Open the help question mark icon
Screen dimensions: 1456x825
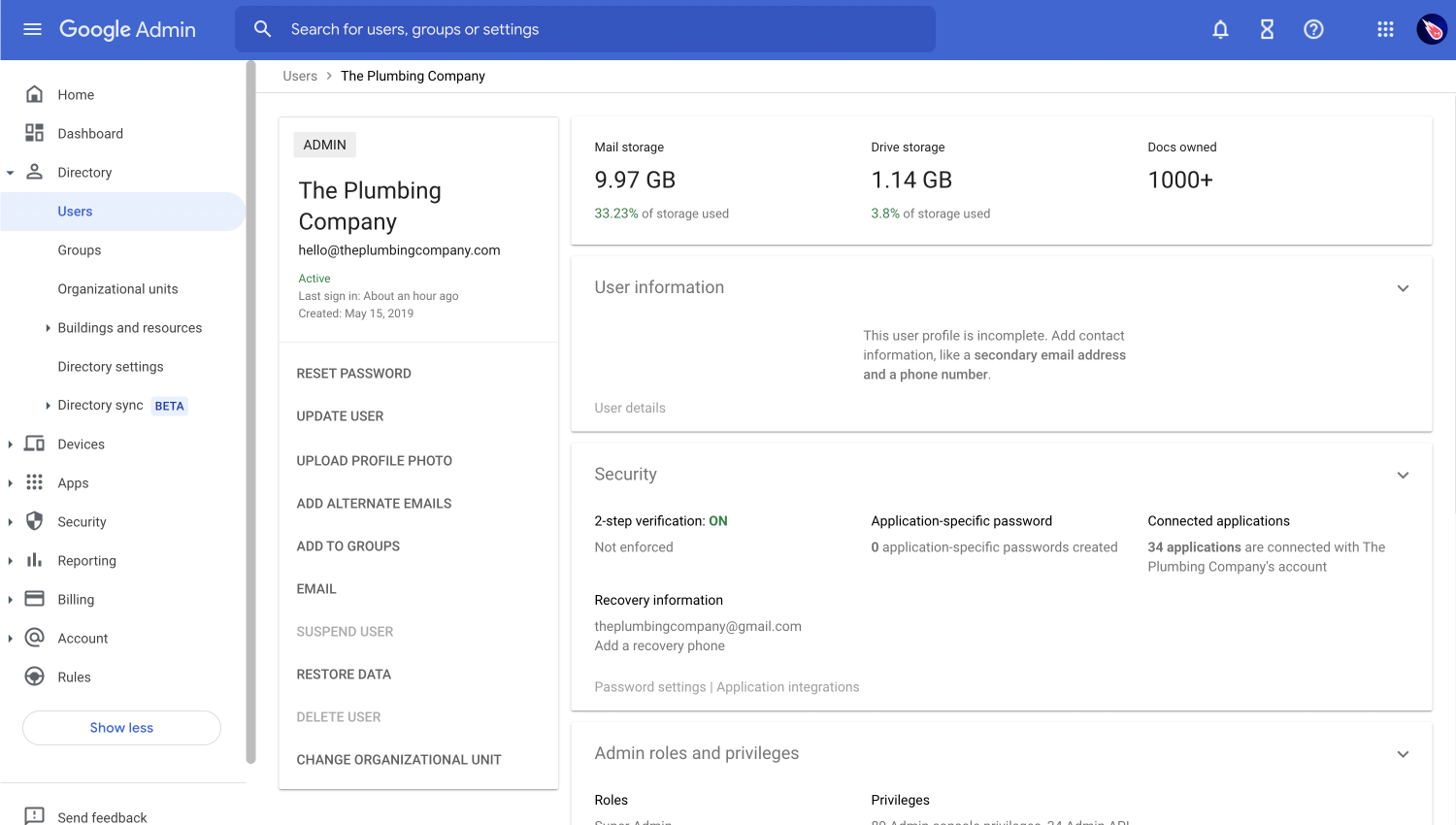1313,29
